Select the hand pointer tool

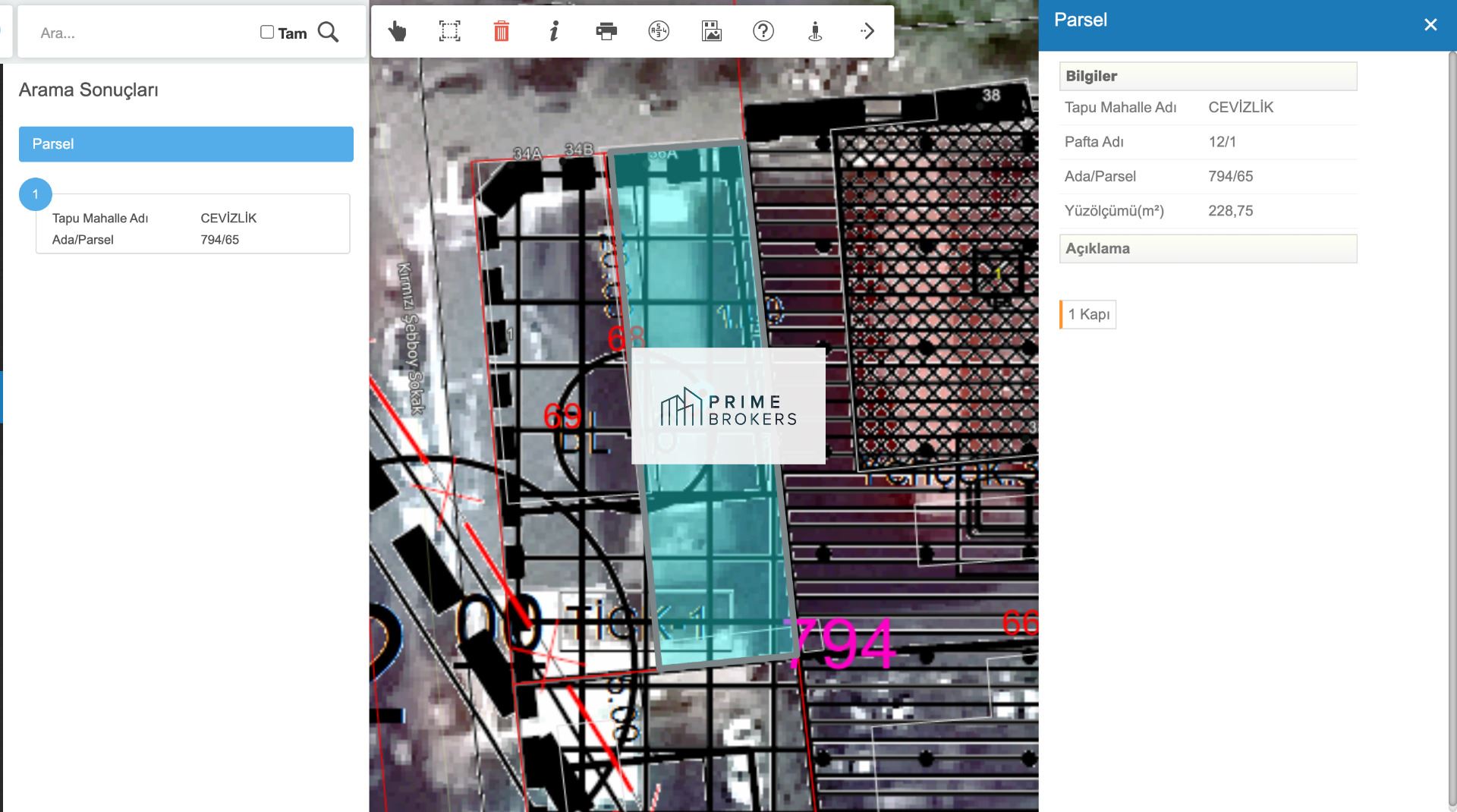pyautogui.click(x=397, y=31)
